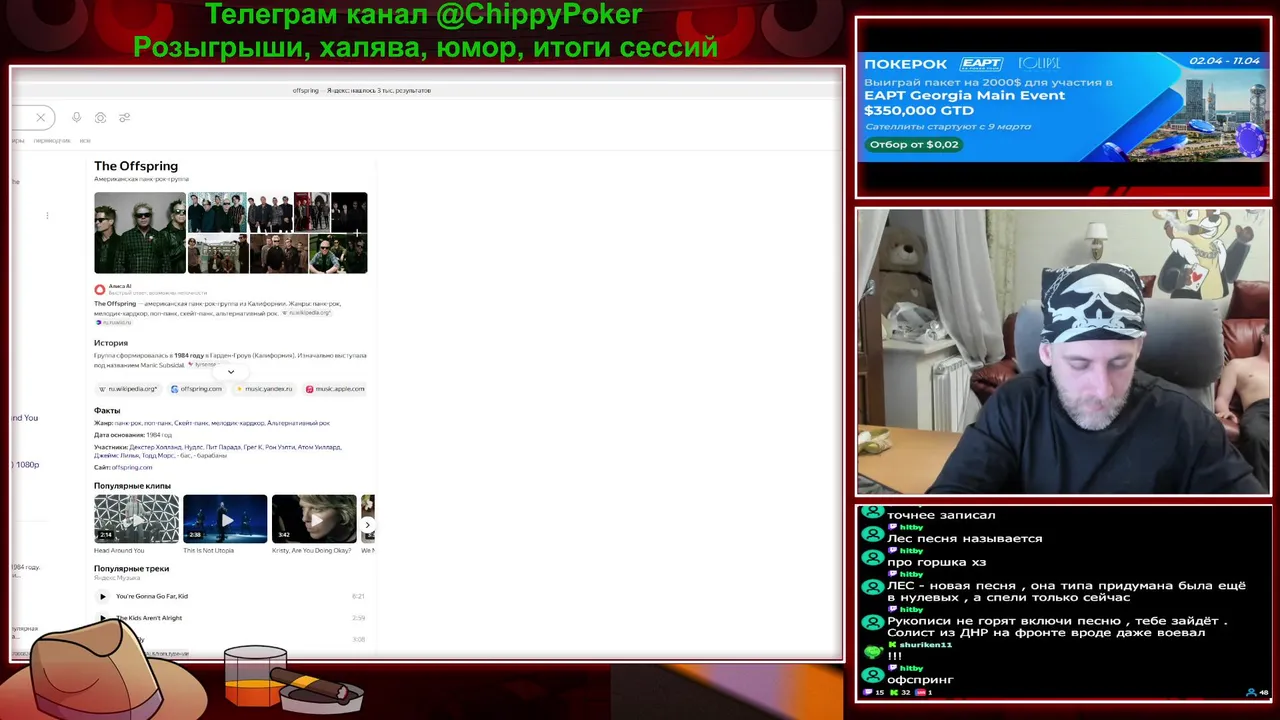This screenshot has width=1280, height=720.
Task: Click the 'офспринг' chat message
Action: 920,680
